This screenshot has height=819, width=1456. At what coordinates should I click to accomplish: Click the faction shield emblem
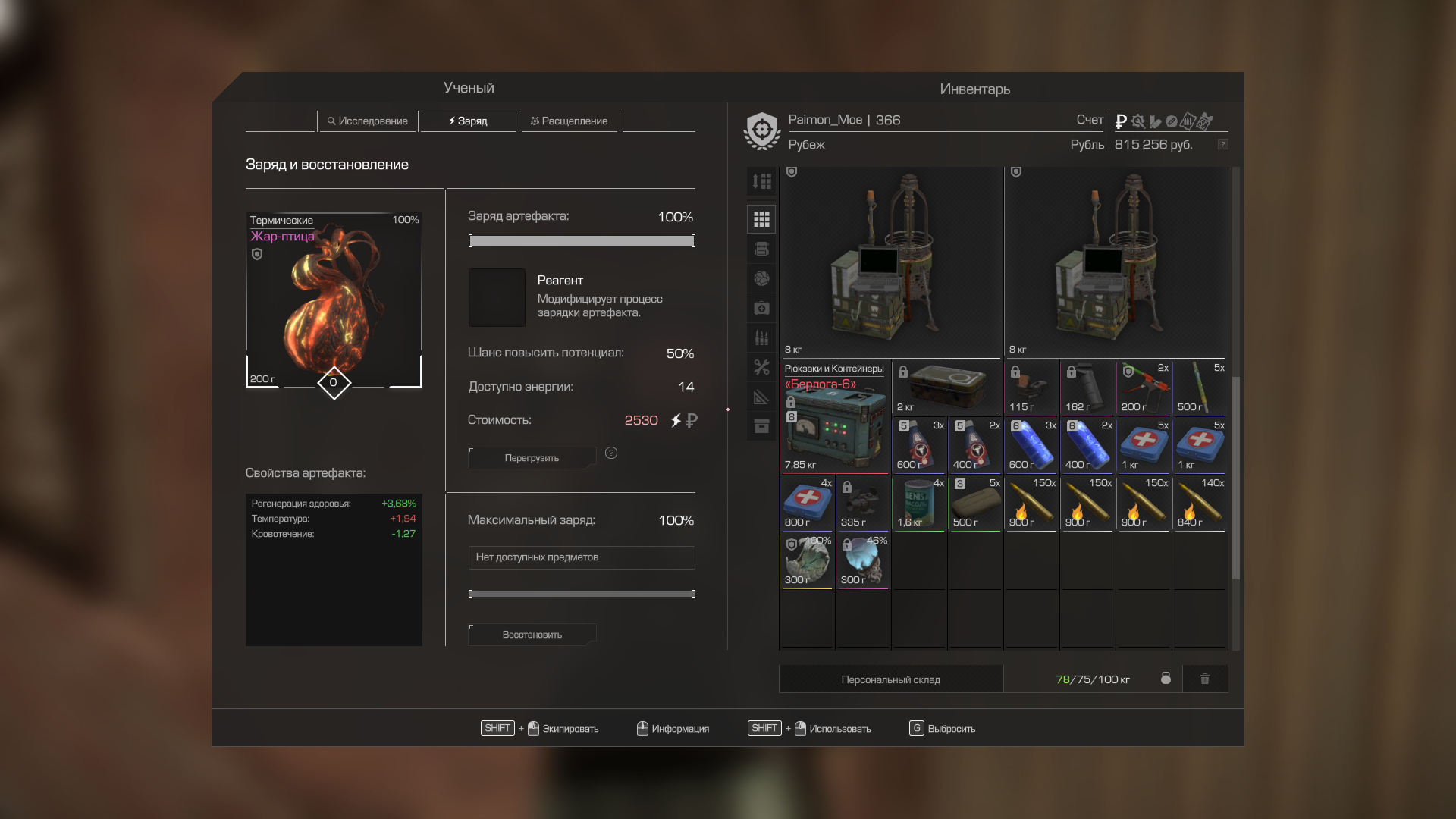(762, 131)
